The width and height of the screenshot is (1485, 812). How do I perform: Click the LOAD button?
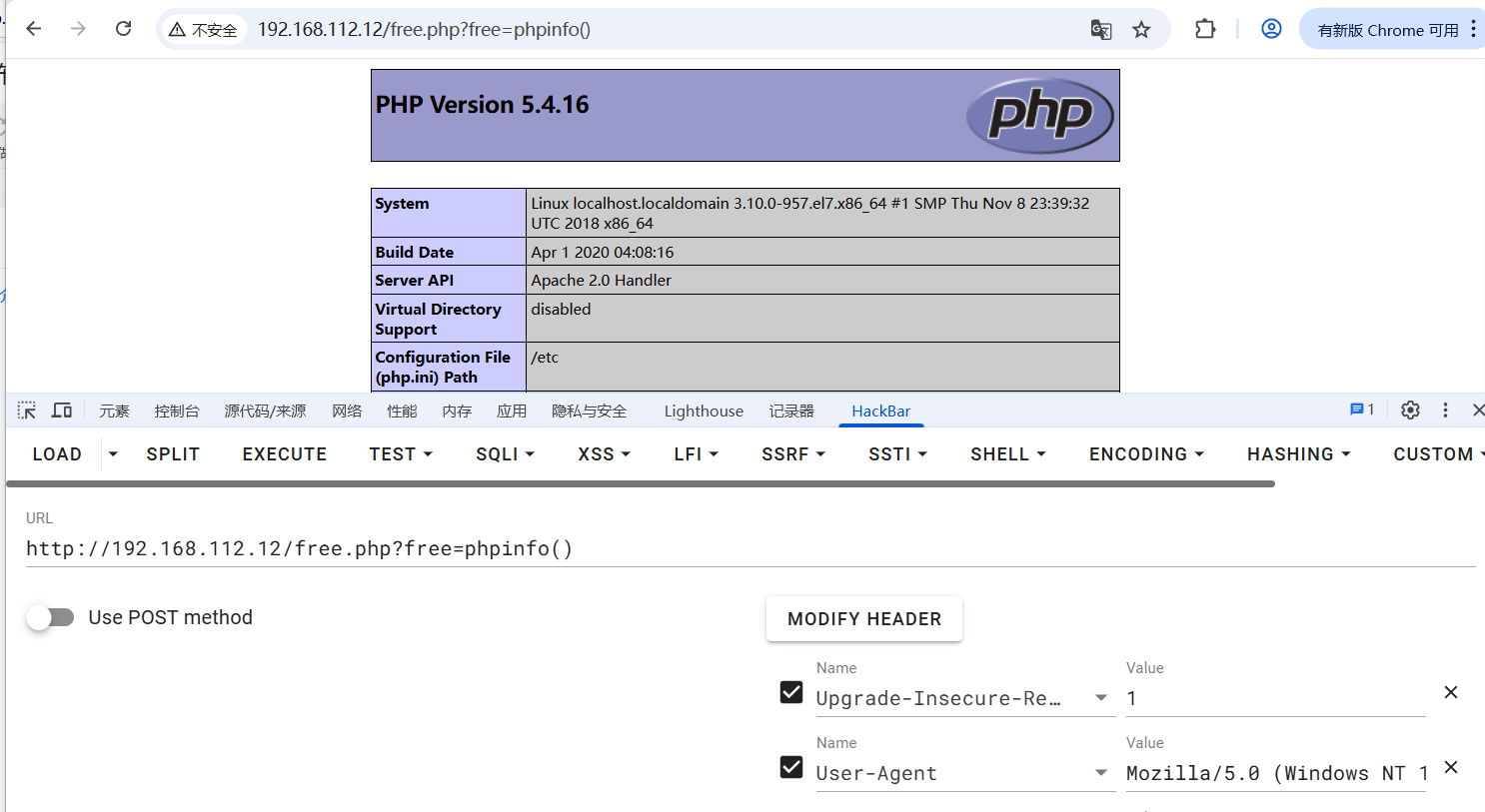[57, 453]
